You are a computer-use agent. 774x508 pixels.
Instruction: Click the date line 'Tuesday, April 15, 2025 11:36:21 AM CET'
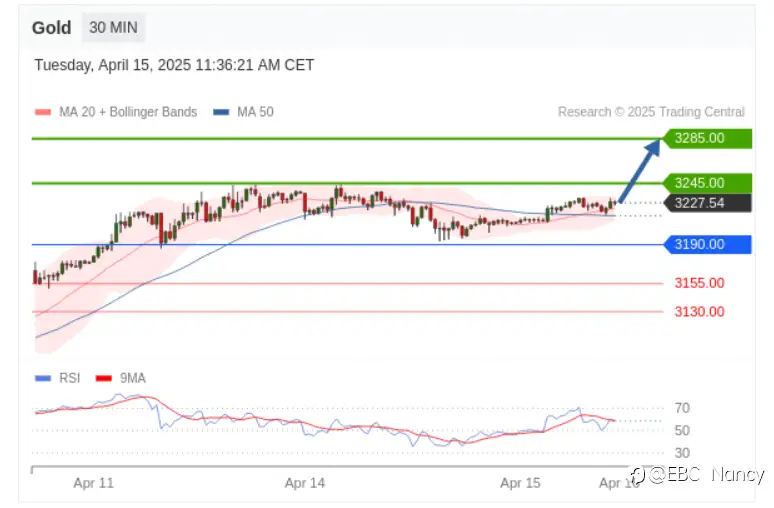point(174,65)
